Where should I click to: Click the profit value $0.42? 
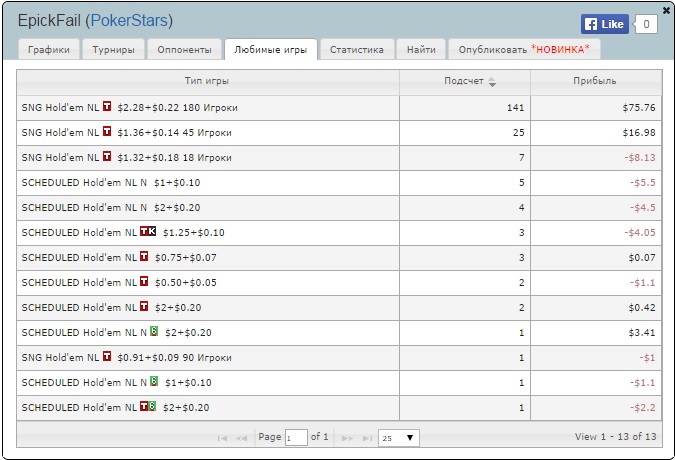coord(642,307)
